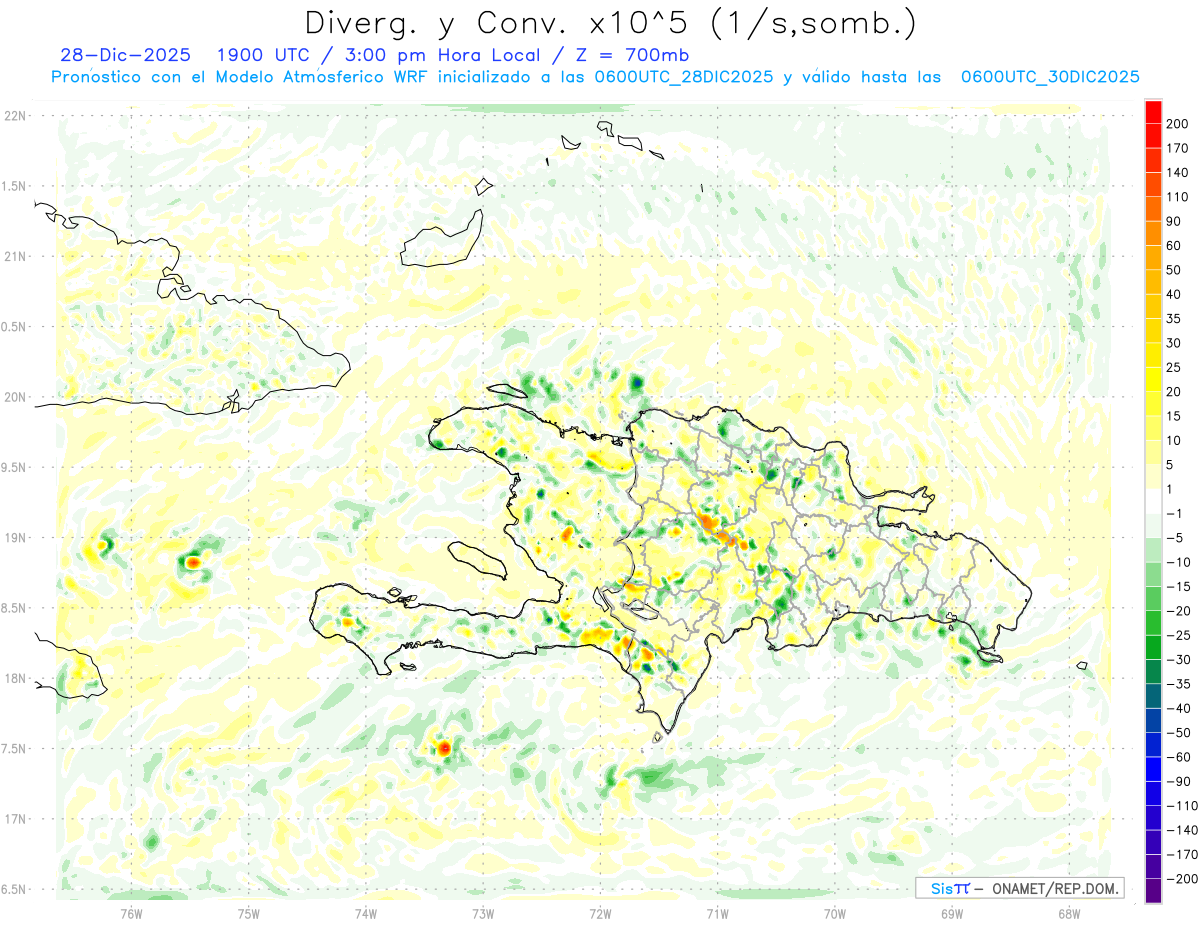Image resolution: width=1200 pixels, height=927 pixels.
Task: Click the '73W' longitude label
Action: (x=483, y=913)
